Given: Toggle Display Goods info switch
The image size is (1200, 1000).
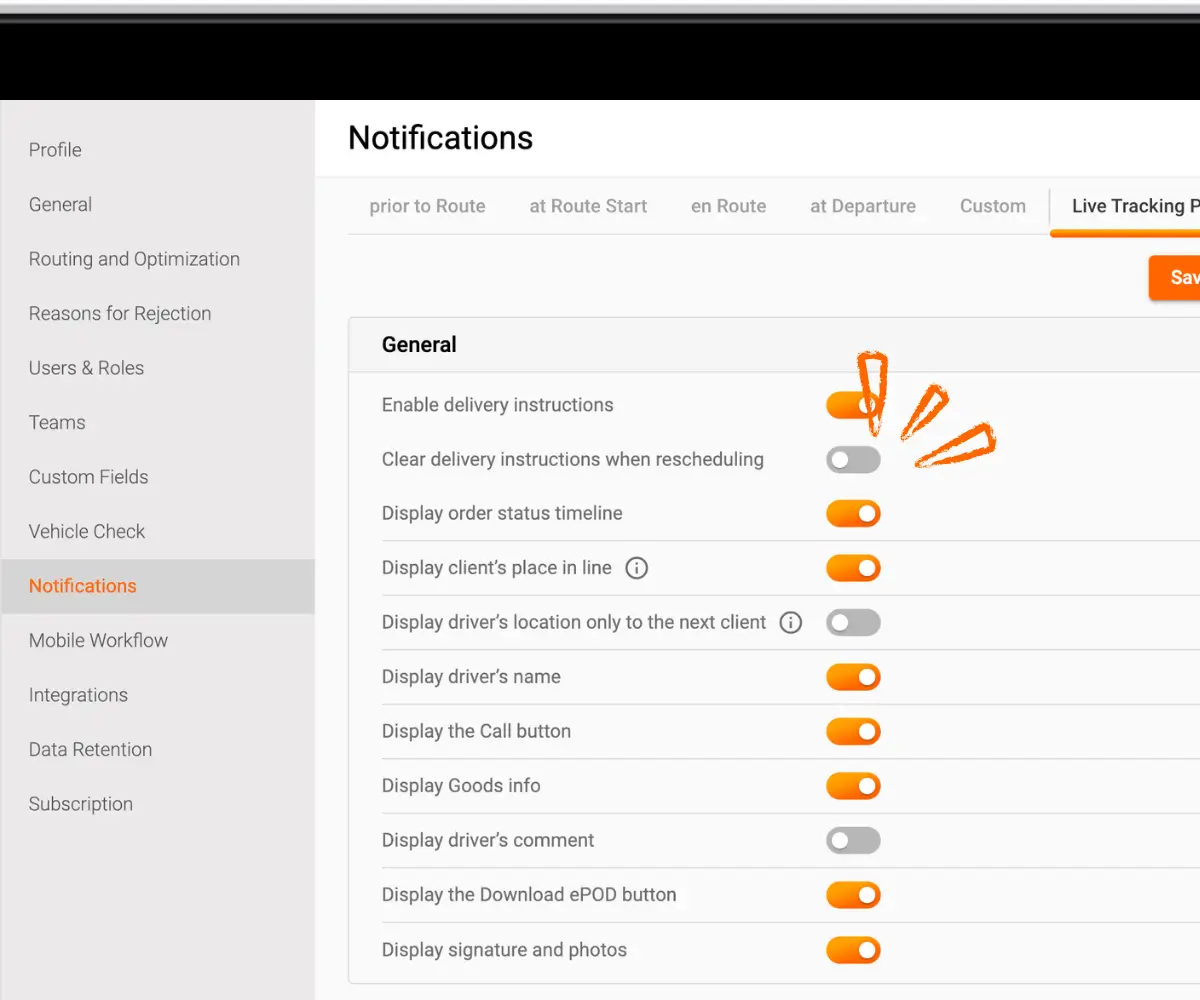Looking at the screenshot, I should (853, 786).
